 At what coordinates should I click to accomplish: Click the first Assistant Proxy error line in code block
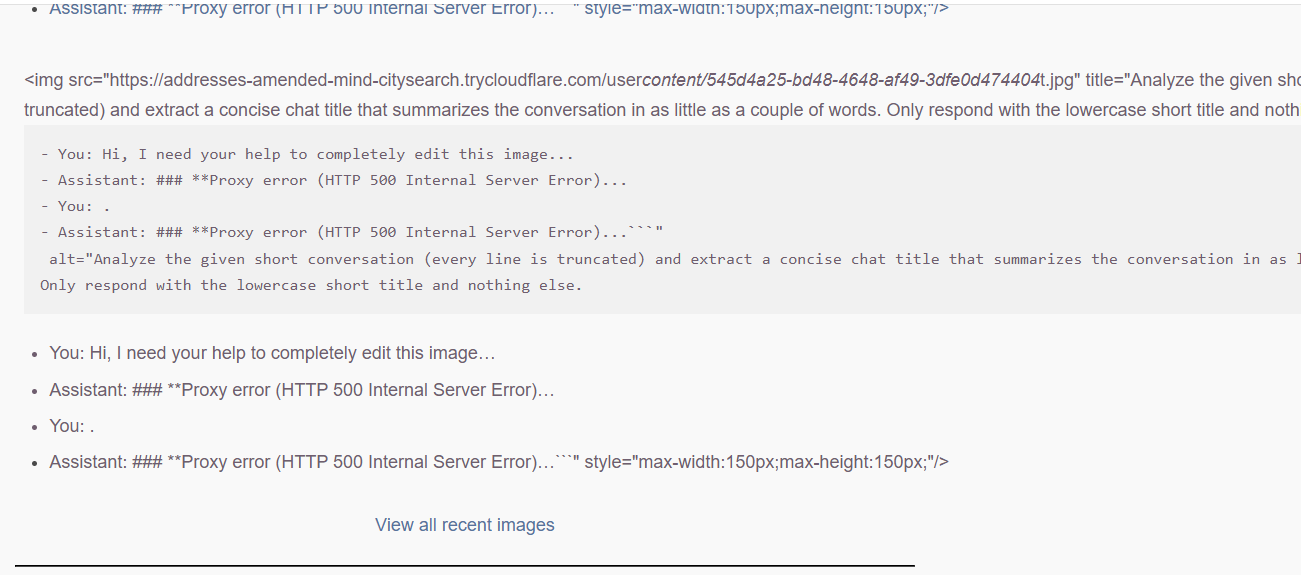(334, 181)
